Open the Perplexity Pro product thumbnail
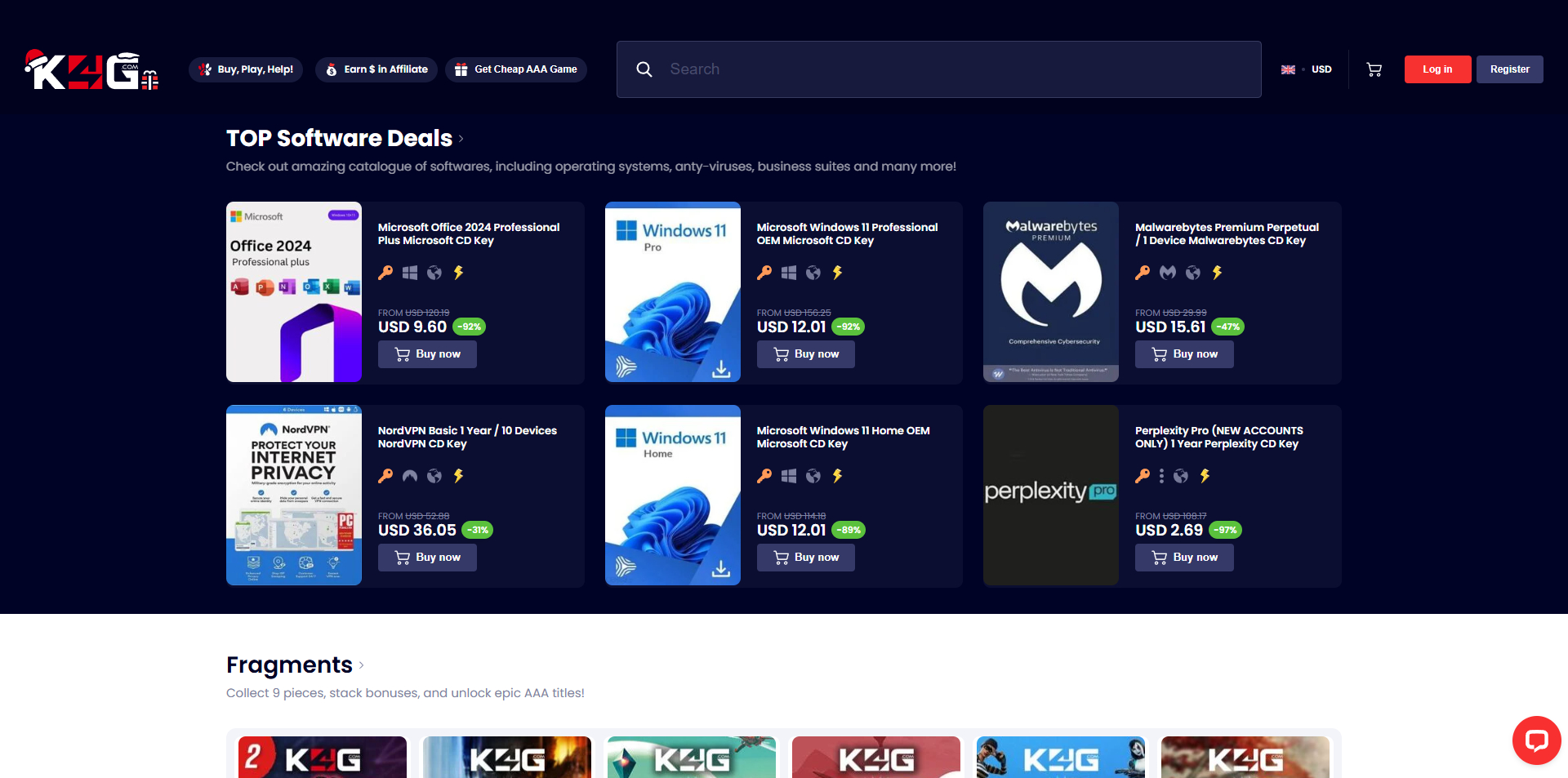1568x778 pixels. (1050, 495)
